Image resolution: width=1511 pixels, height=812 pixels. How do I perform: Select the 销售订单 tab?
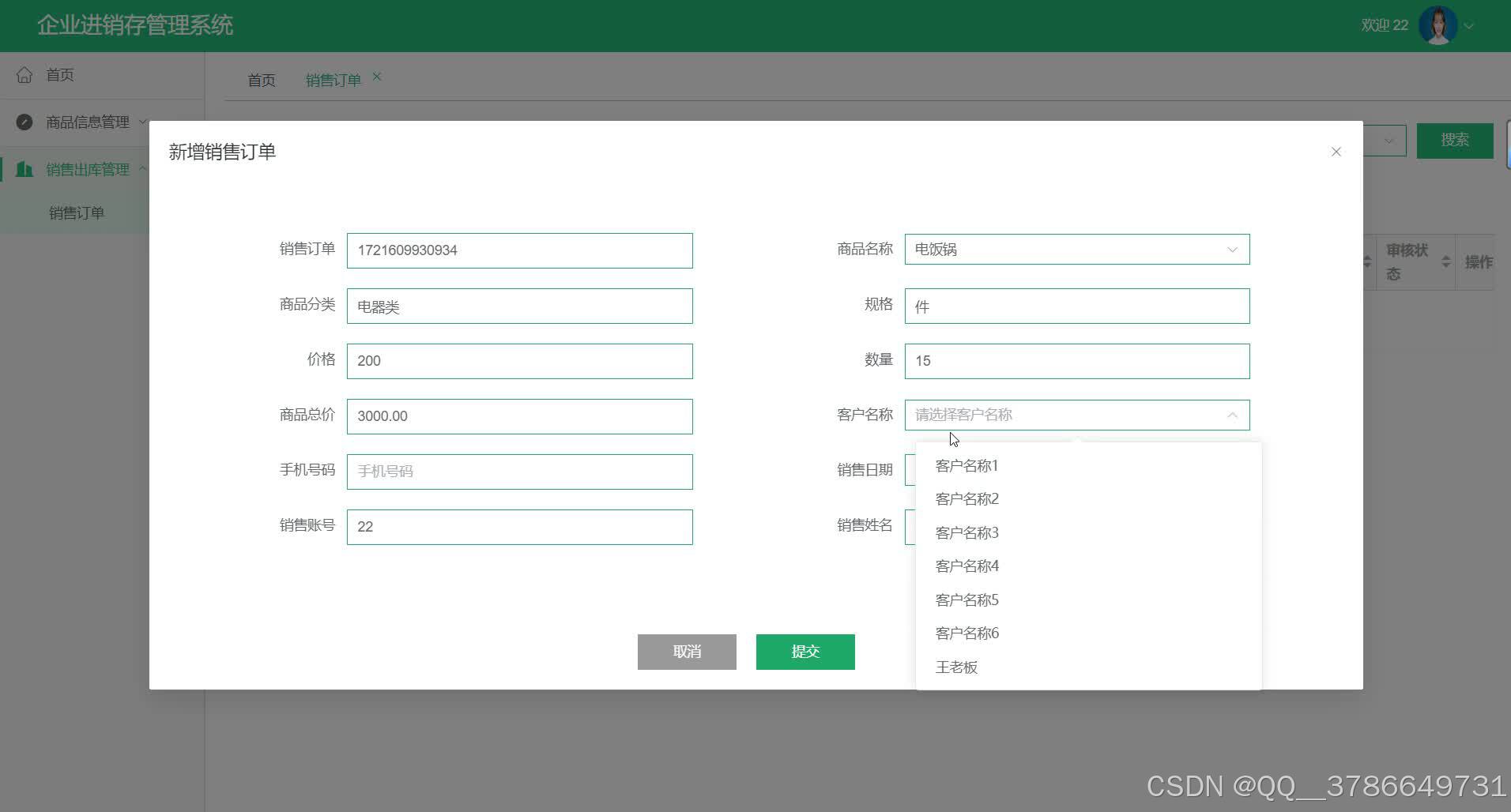click(x=333, y=80)
